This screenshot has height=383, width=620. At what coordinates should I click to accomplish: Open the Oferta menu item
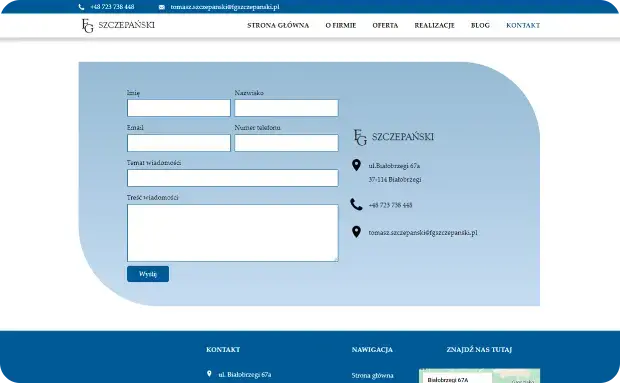(385, 25)
